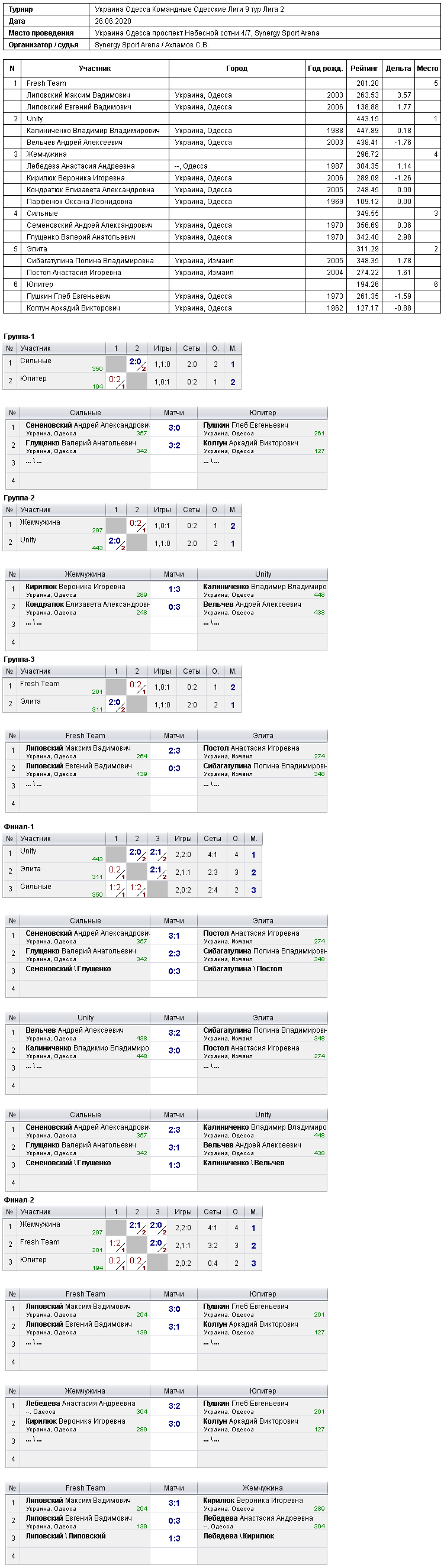Screen dimensions: 444x1568
Task: Open player Сибагатулина Полина Владимировна in participants list
Action: 89,260
